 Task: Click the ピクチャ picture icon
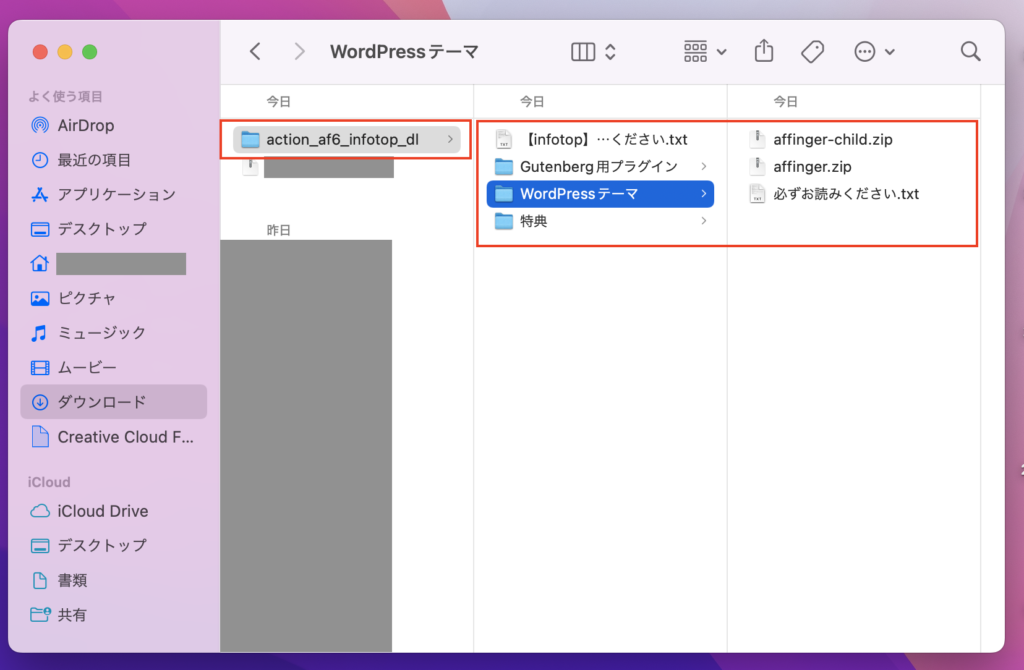click(40, 298)
